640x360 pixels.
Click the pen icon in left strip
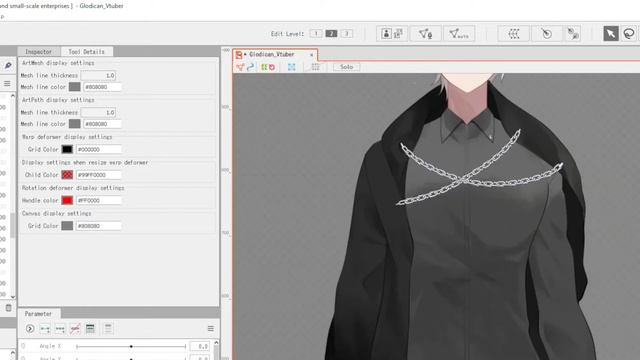coord(8,65)
